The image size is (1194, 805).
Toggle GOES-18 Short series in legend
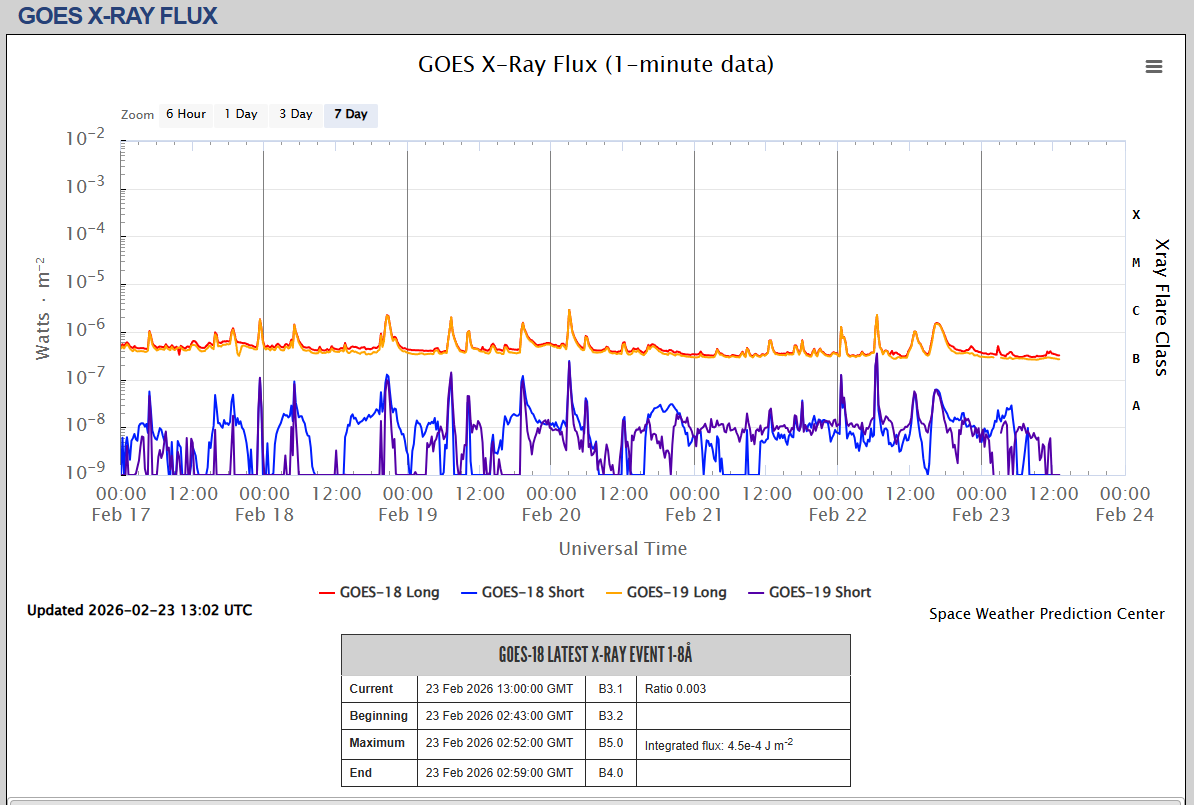click(522, 592)
